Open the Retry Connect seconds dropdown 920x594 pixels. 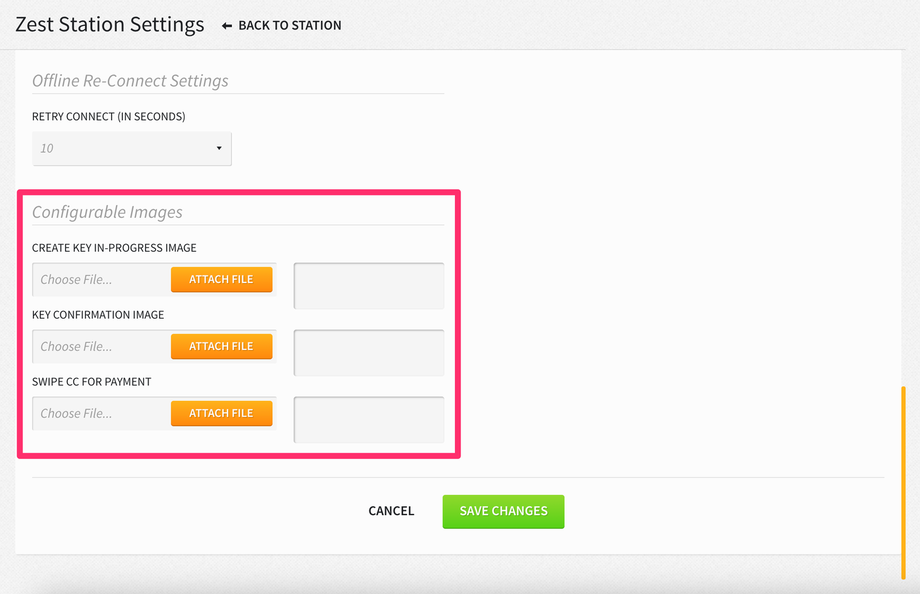point(132,148)
